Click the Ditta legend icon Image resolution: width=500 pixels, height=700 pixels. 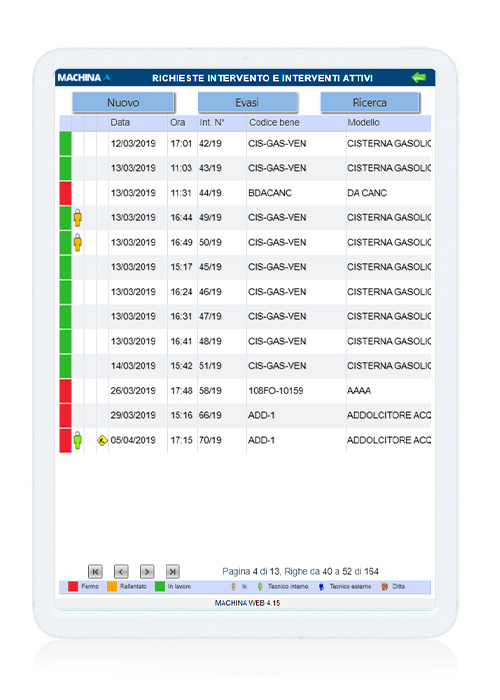[x=384, y=587]
